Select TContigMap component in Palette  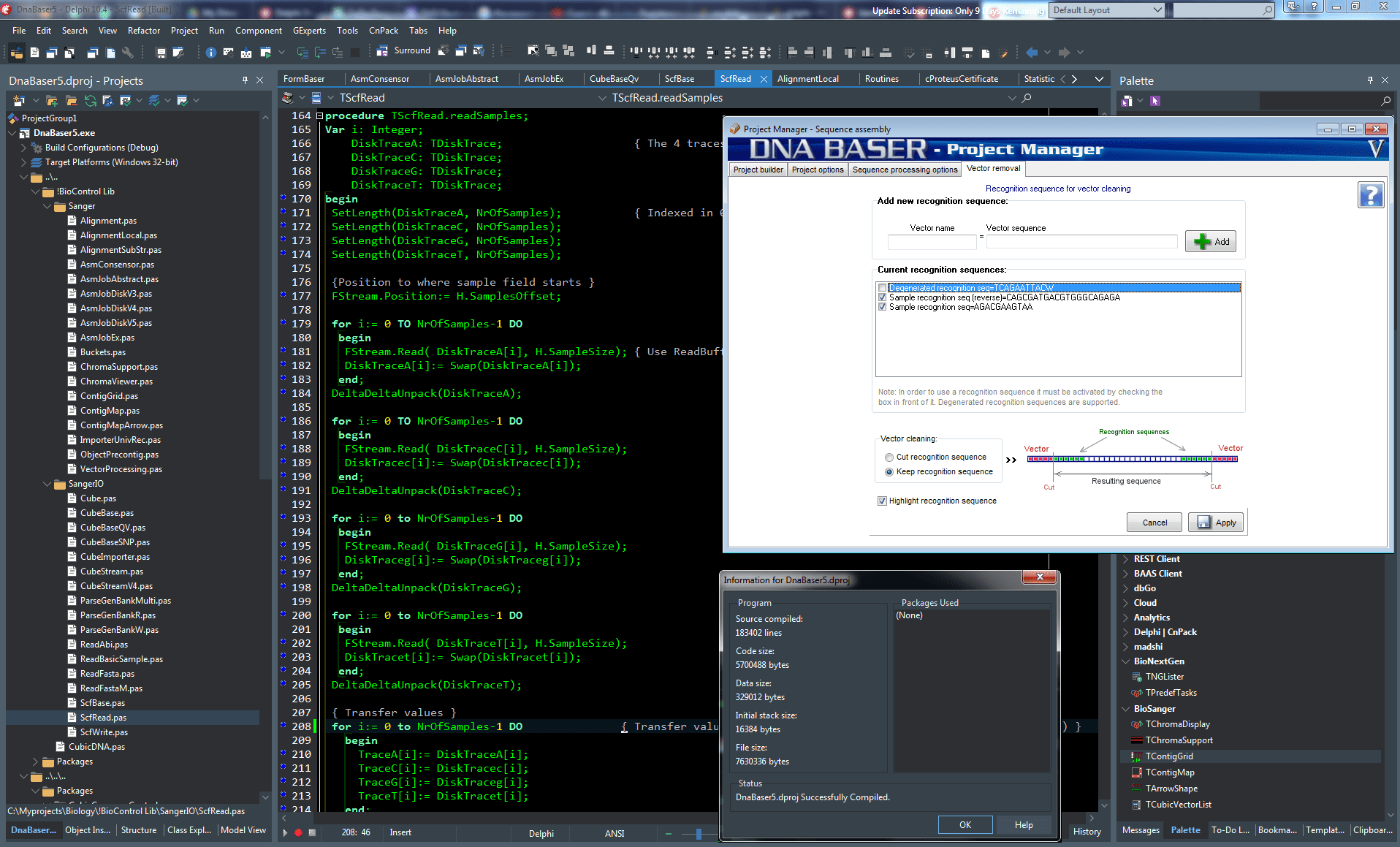(1170, 772)
